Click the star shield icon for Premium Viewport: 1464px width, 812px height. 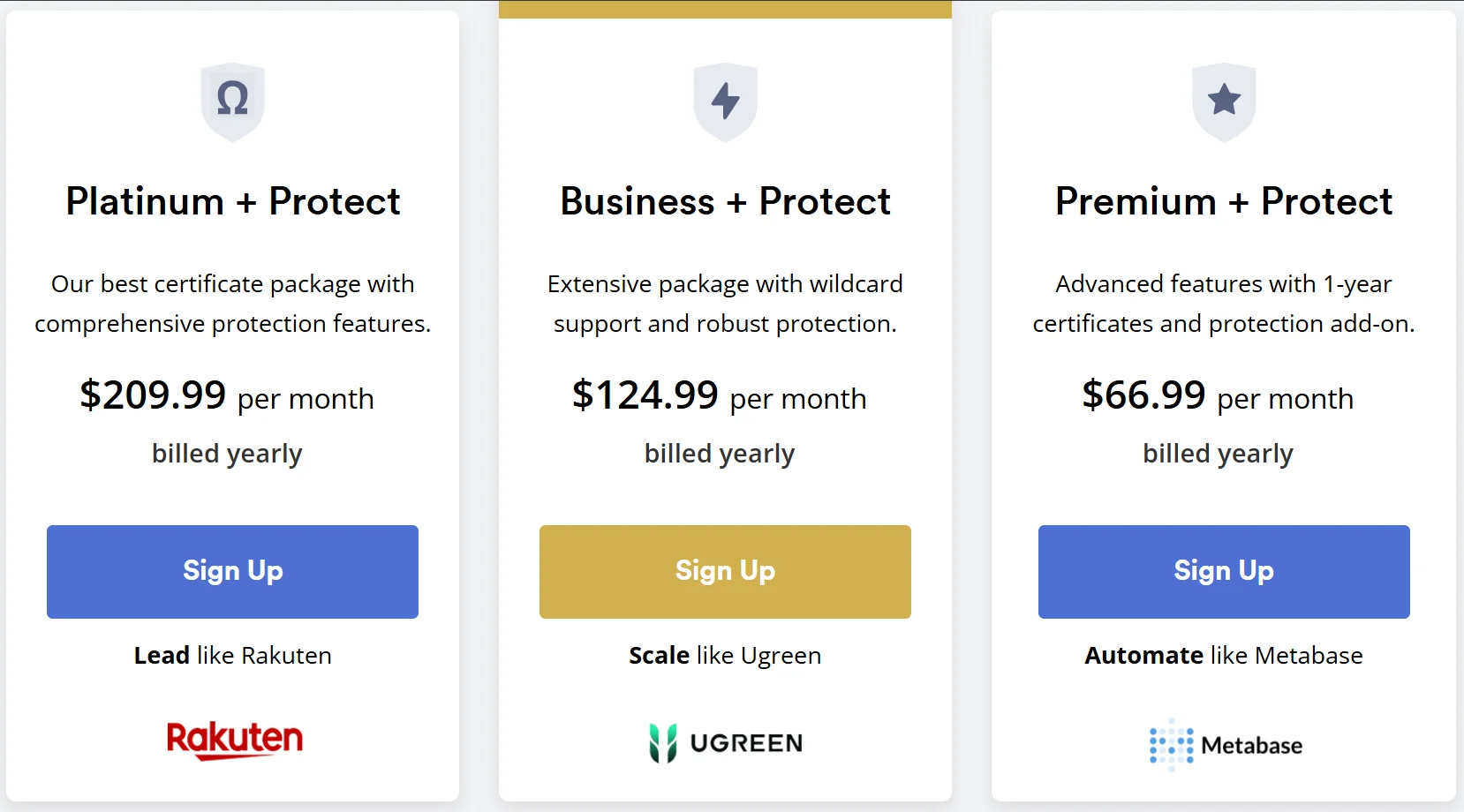pyautogui.click(x=1224, y=101)
